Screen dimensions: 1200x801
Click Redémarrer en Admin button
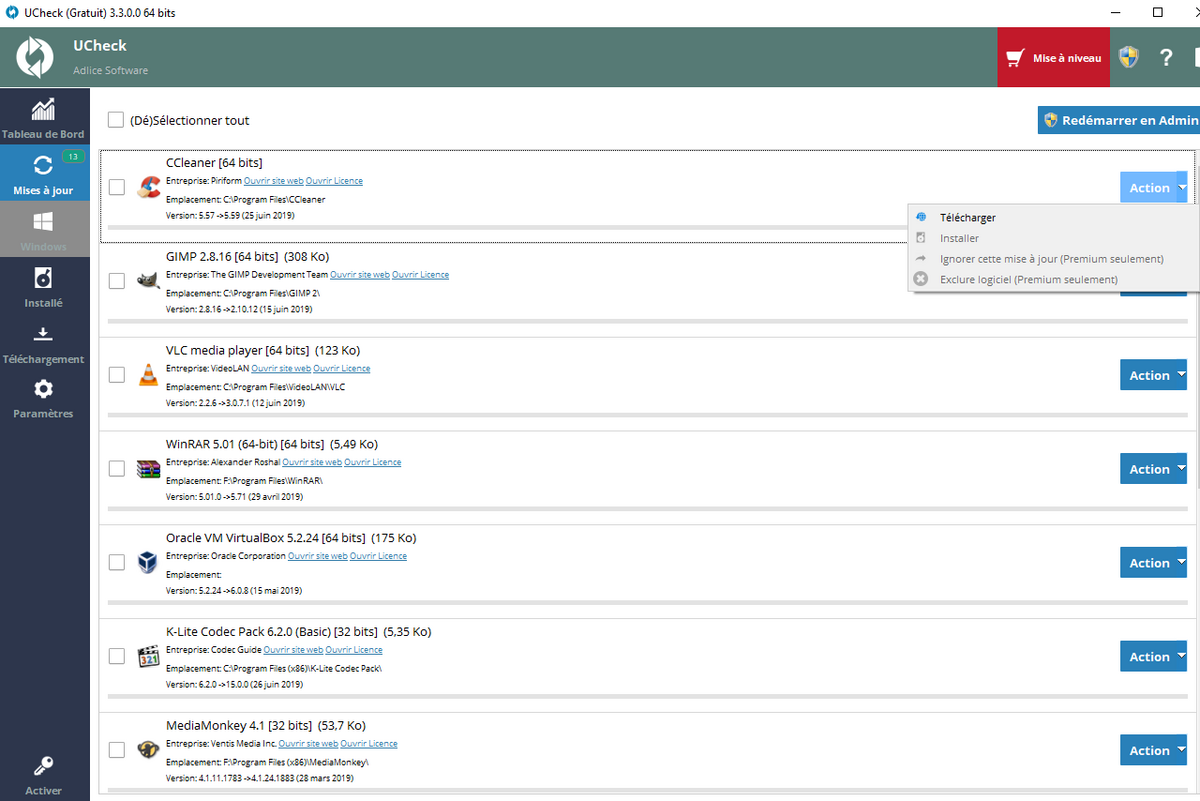pyautogui.click(x=1118, y=120)
